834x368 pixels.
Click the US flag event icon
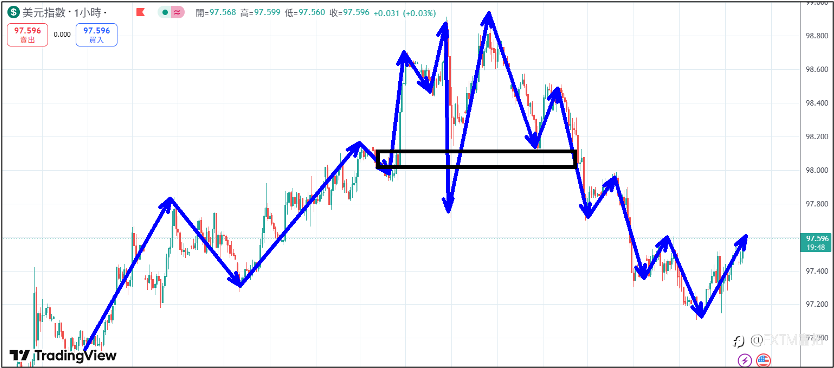[x=764, y=360]
